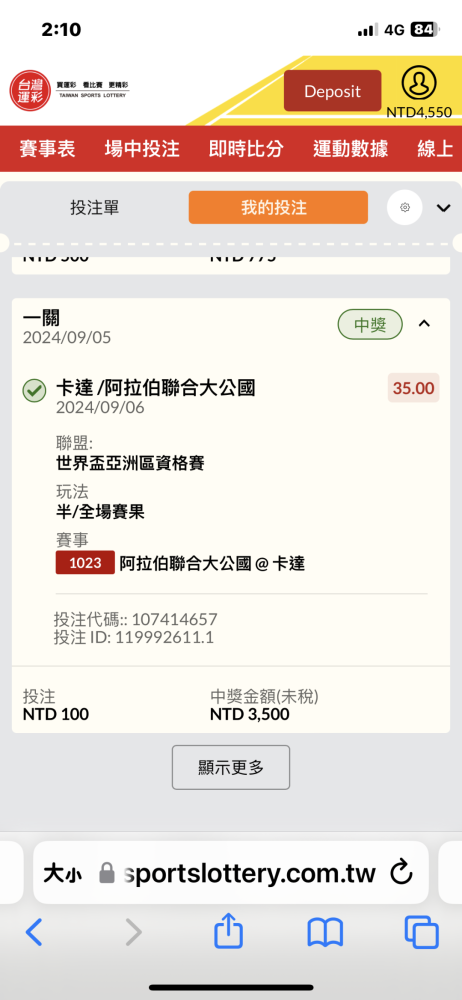The height and width of the screenshot is (1000, 462).
Task: Open 即時比分 menu item
Action: 246,149
